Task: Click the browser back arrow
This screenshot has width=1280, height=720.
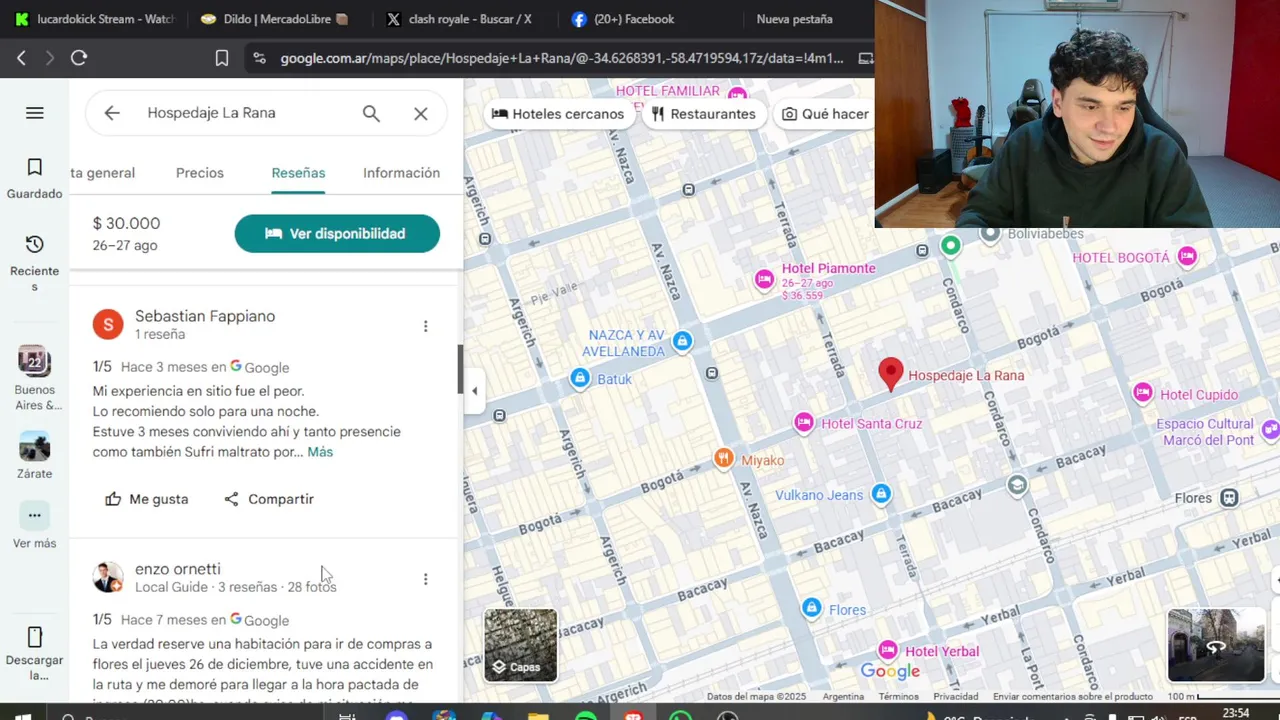Action: 21,58
